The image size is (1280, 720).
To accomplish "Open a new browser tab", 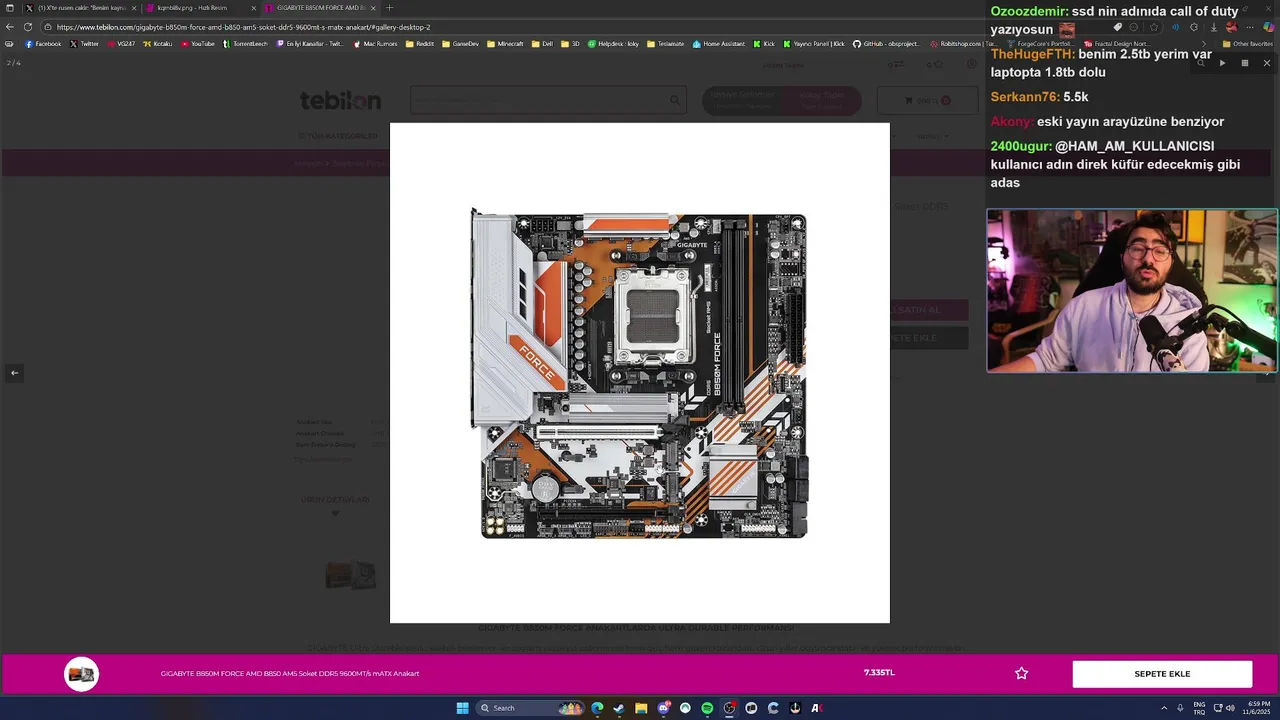I will pyautogui.click(x=389, y=8).
